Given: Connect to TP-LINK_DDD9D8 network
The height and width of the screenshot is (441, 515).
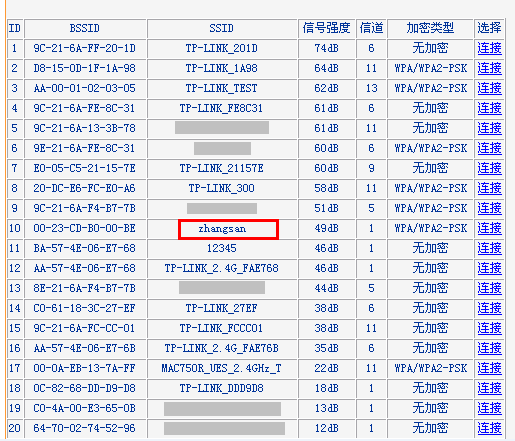Looking at the screenshot, I should pos(489,388).
